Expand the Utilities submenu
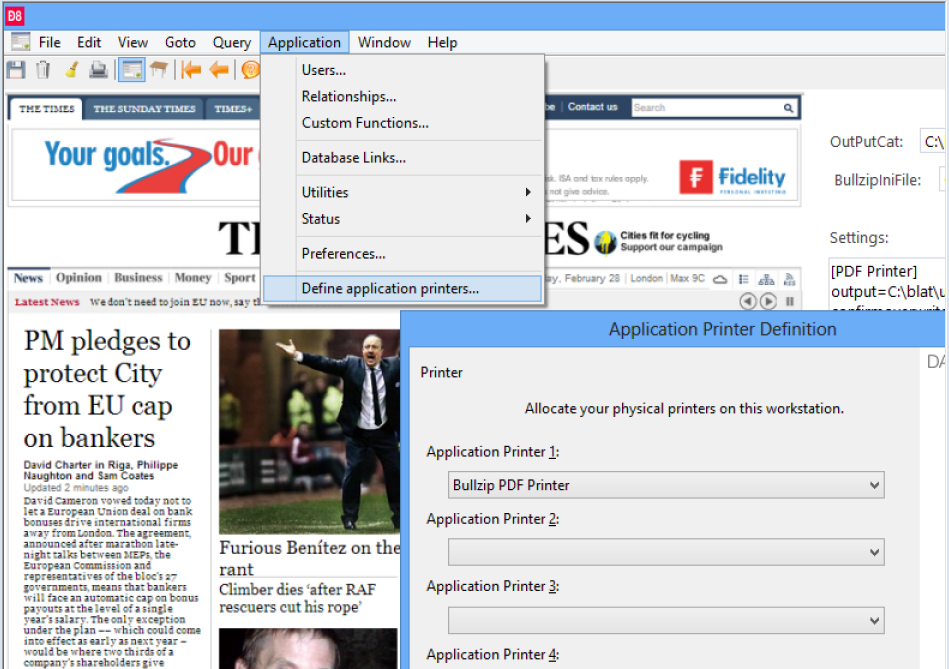 coord(402,193)
